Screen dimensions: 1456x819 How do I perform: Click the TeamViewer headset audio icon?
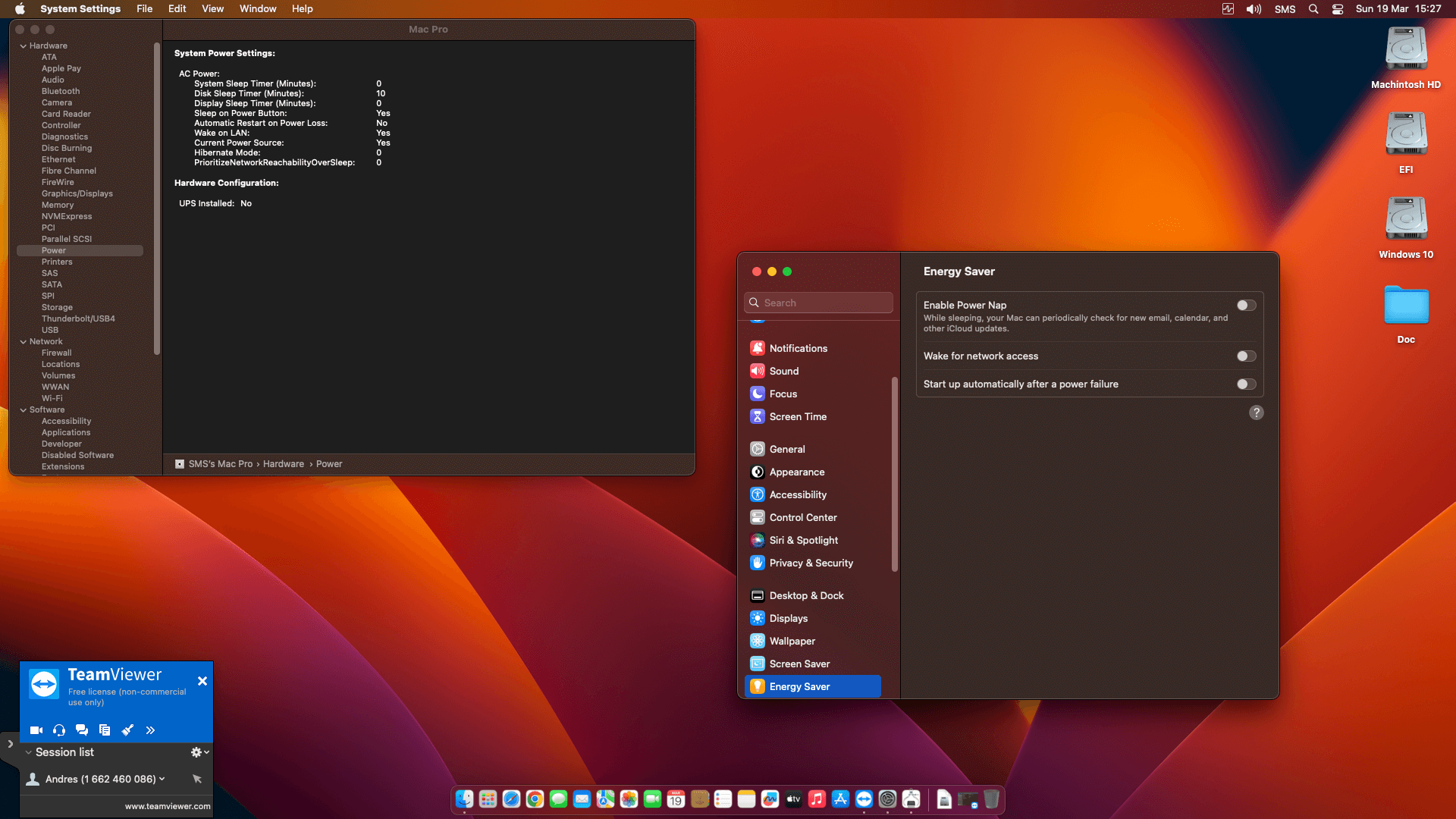(59, 730)
